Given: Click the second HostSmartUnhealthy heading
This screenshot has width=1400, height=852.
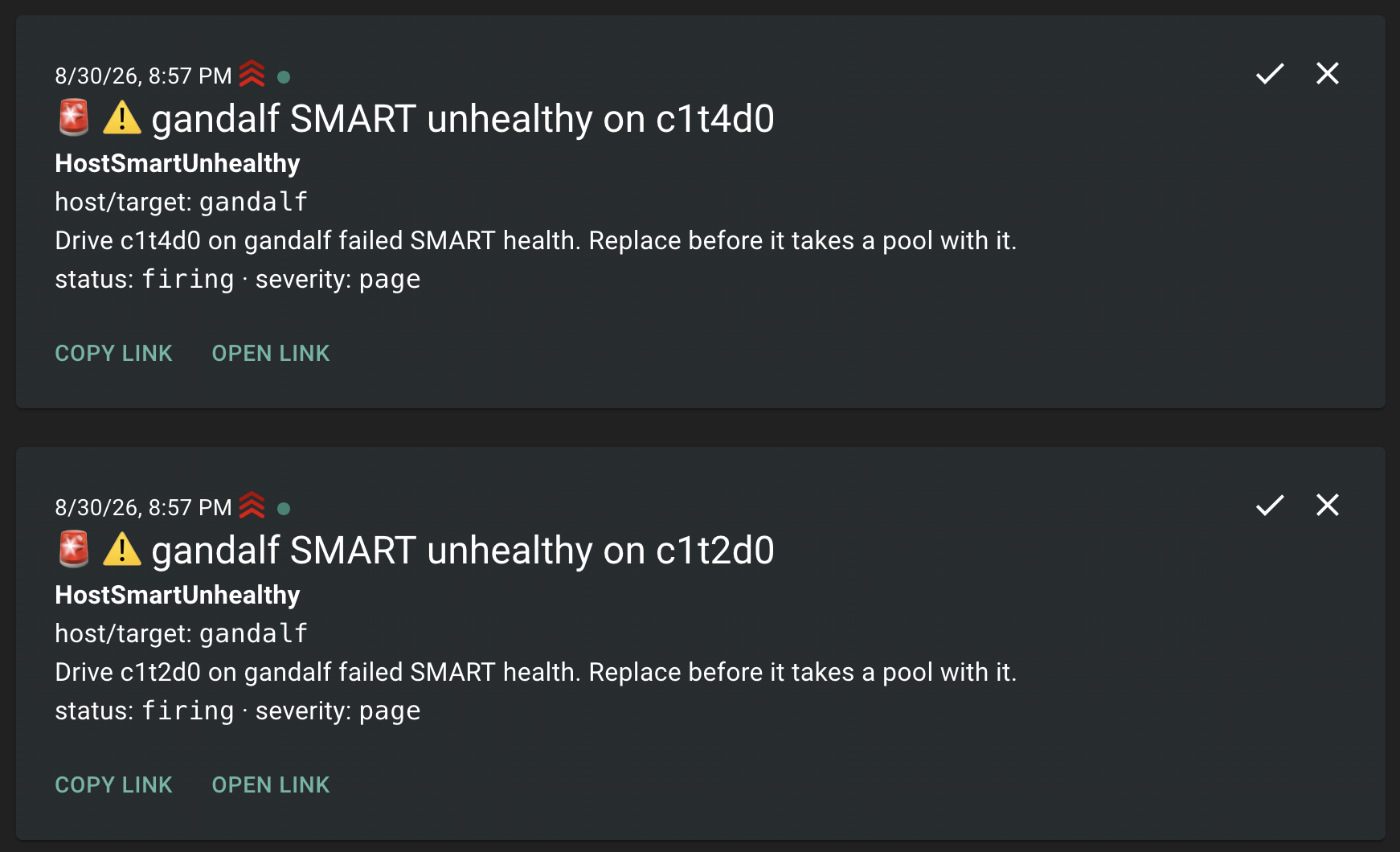Looking at the screenshot, I should [178, 595].
